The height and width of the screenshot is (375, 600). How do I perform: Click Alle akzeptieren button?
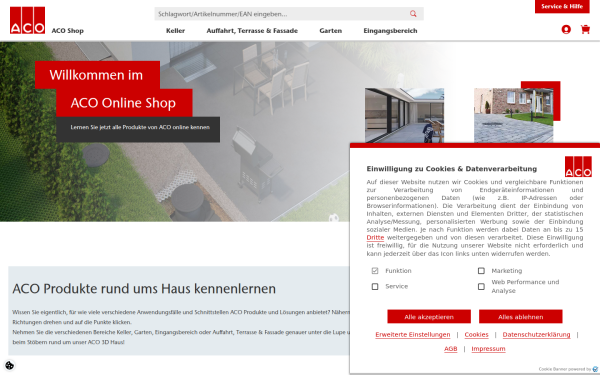point(429,316)
